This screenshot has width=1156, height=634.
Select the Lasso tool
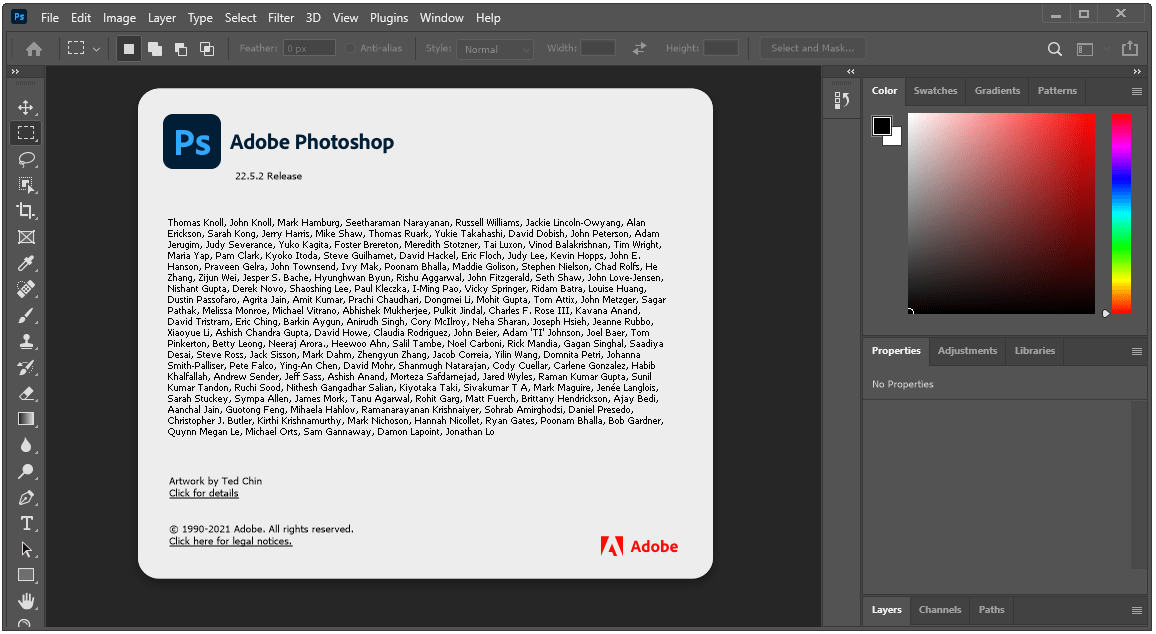(x=26, y=159)
